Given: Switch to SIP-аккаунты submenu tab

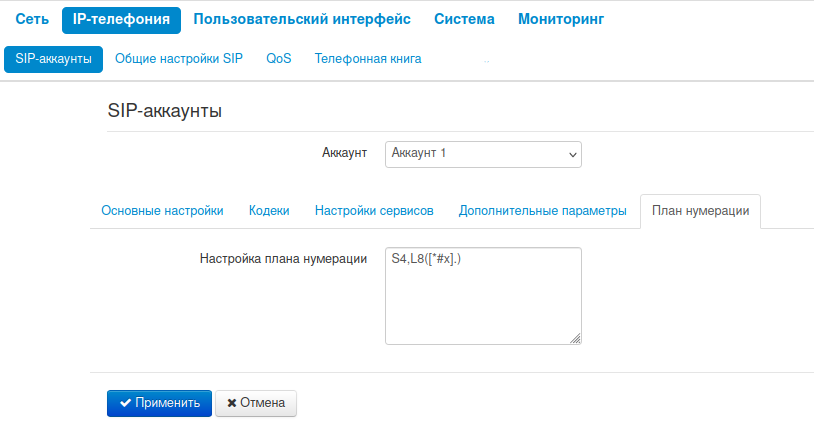Looking at the screenshot, I should [54, 59].
